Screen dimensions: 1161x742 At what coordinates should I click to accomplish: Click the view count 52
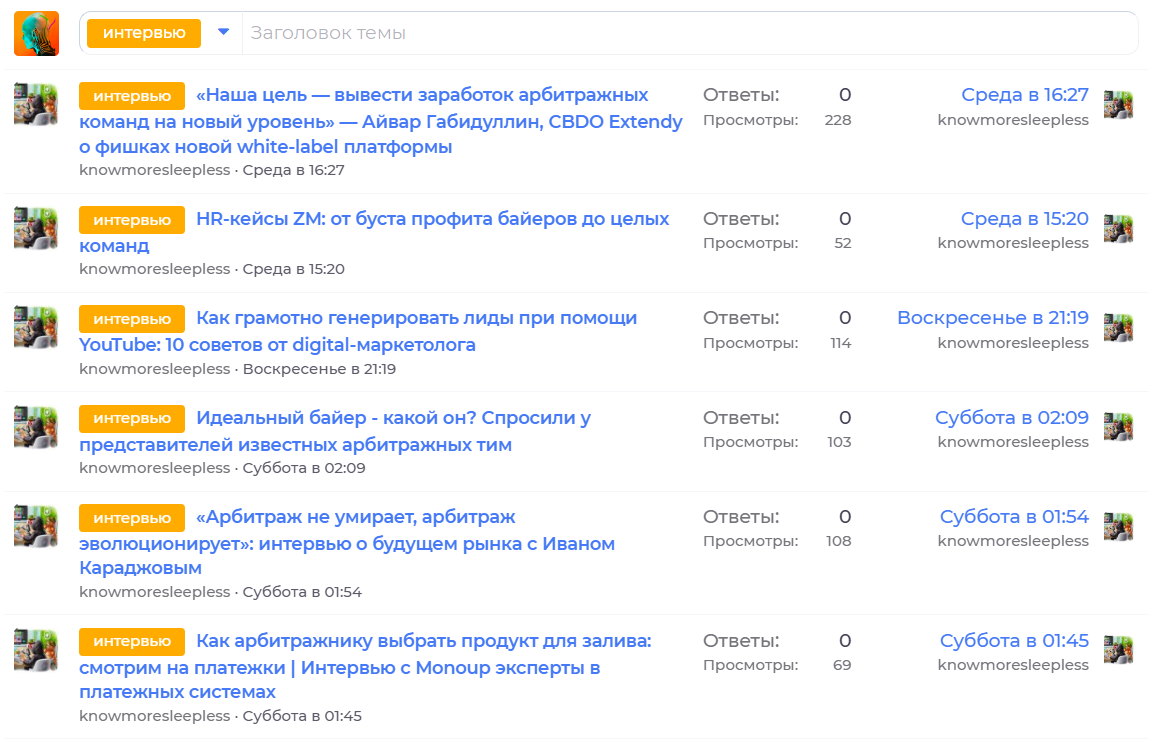(x=843, y=243)
